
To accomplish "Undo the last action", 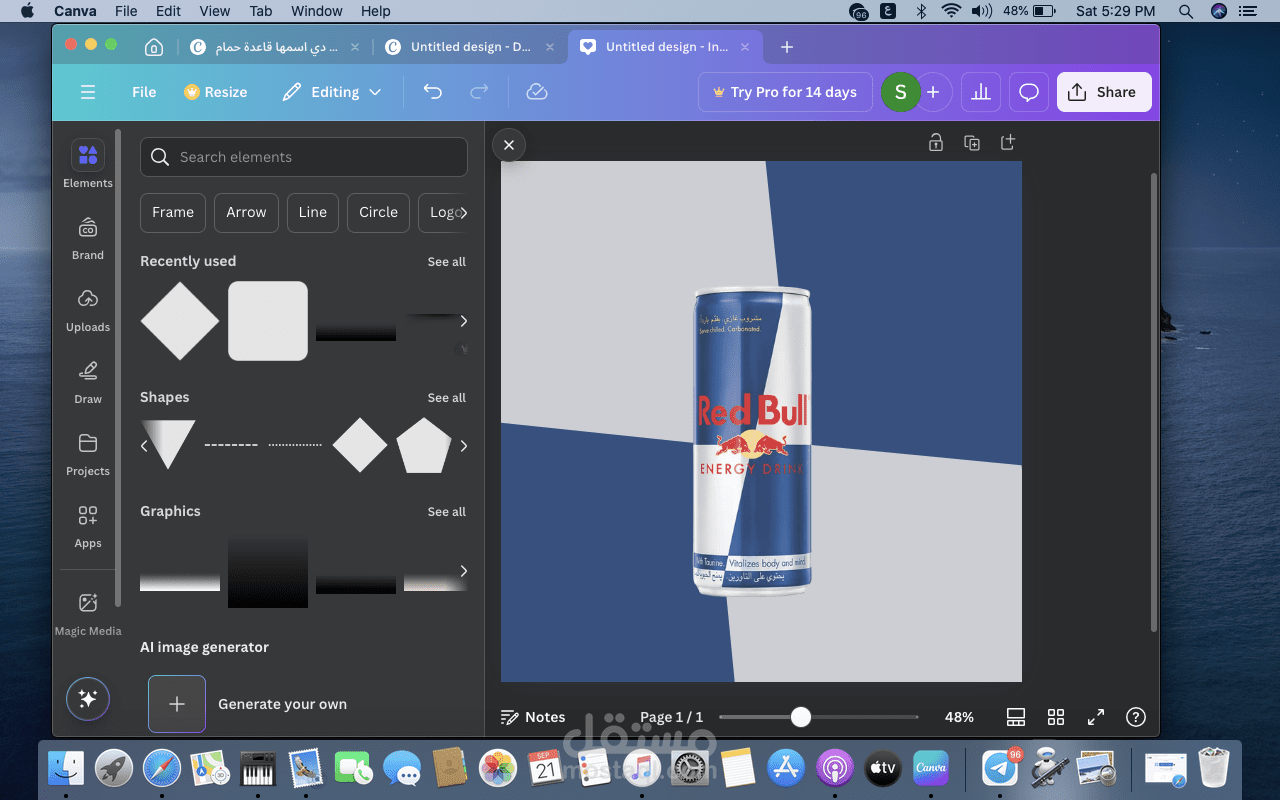I will [x=432, y=92].
